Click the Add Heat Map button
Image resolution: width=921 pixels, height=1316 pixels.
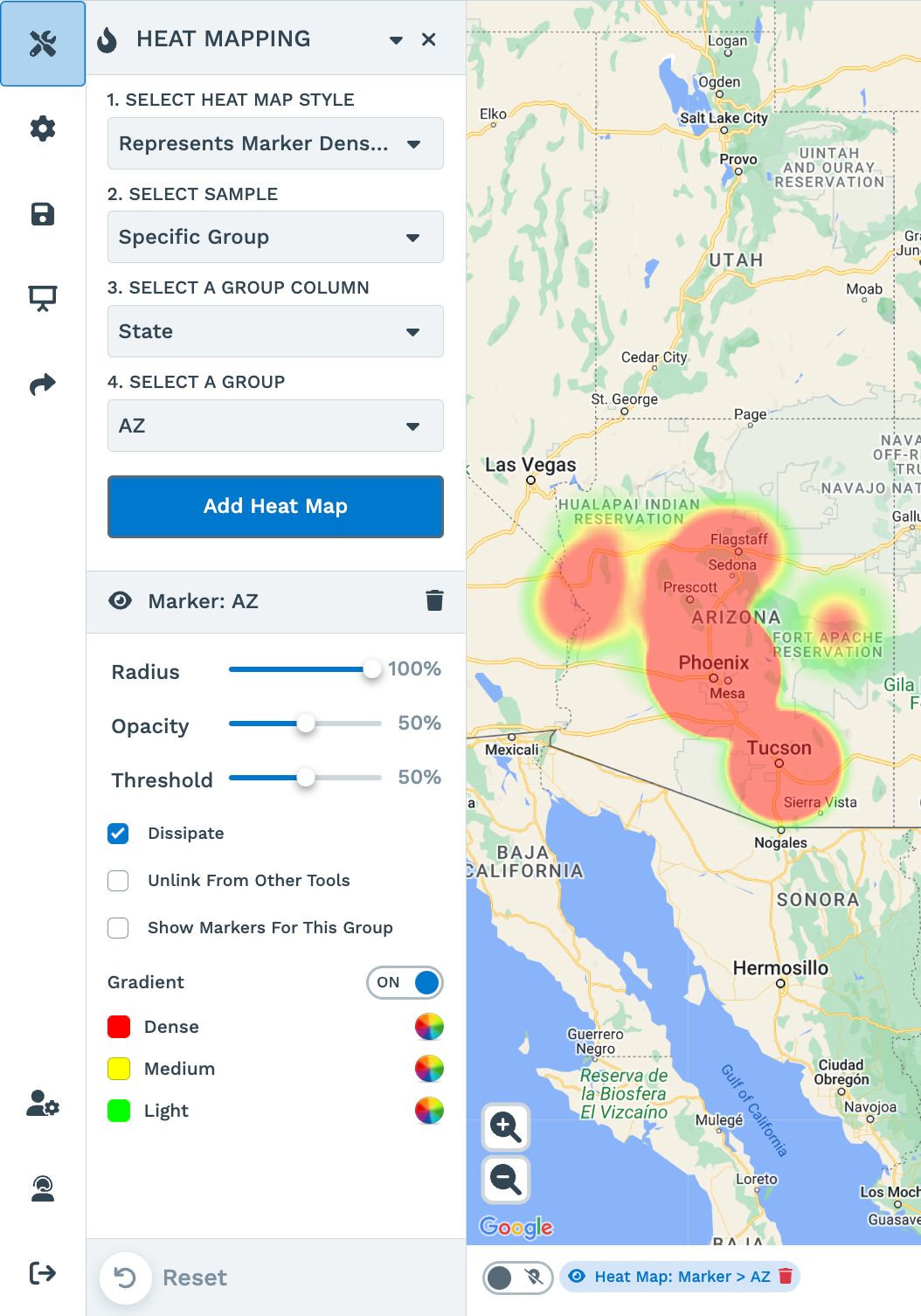(x=275, y=507)
